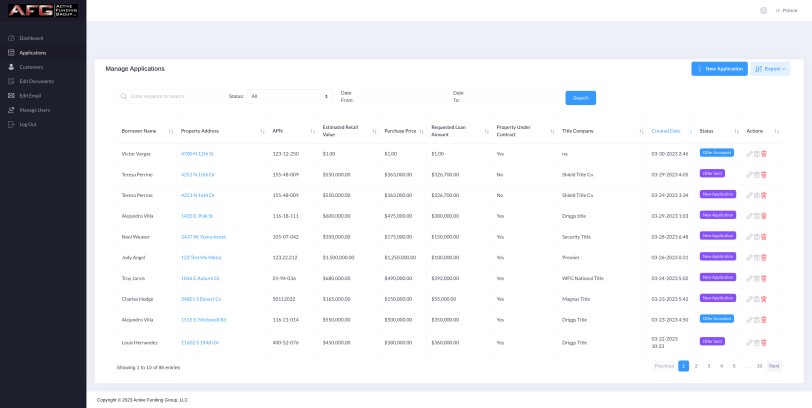Click the Customers person icon in sidebar
Viewport: 812px width, 408px height.
tap(10, 67)
